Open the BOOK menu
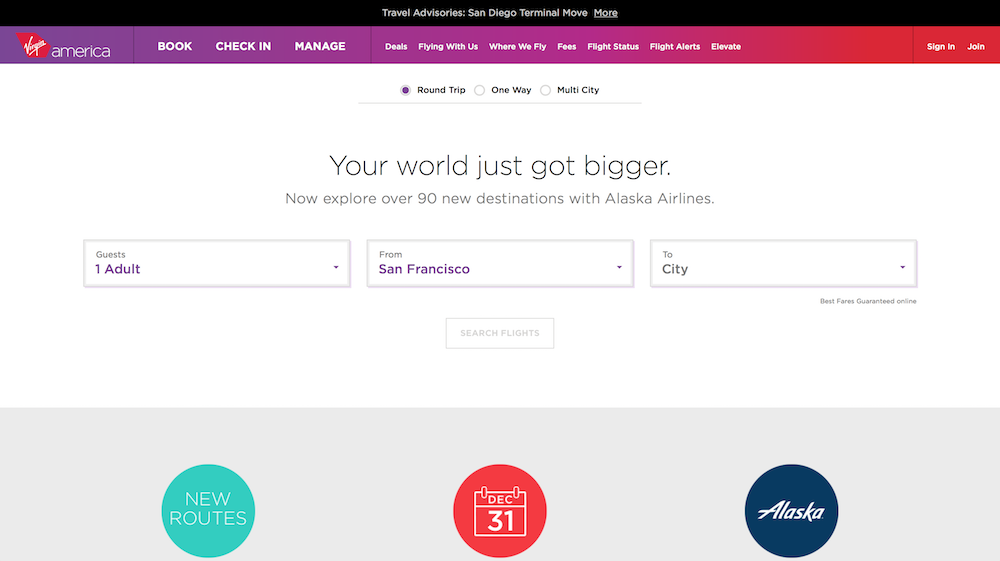This screenshot has height=561, width=1000. pyautogui.click(x=175, y=46)
